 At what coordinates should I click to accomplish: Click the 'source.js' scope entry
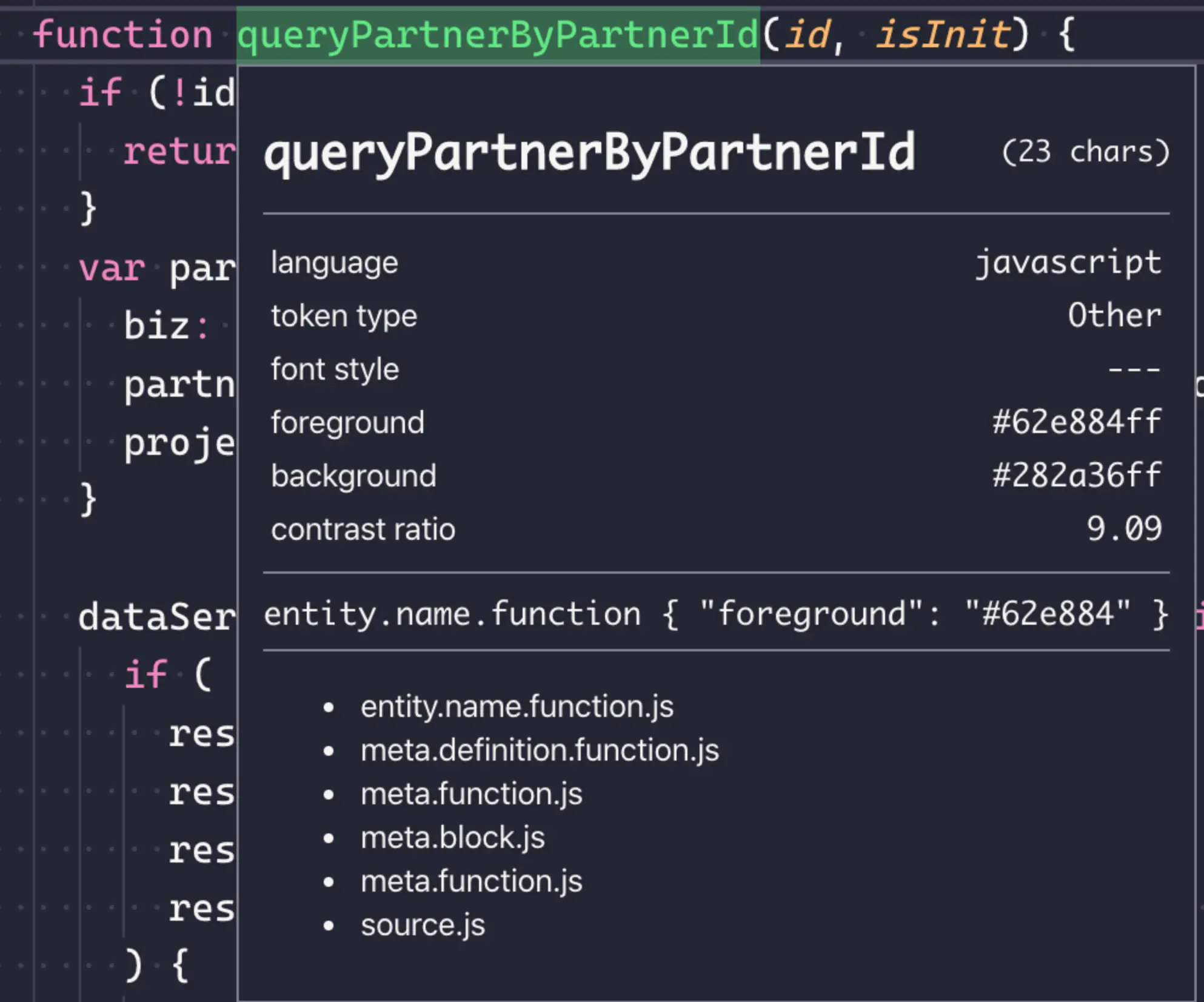point(423,925)
